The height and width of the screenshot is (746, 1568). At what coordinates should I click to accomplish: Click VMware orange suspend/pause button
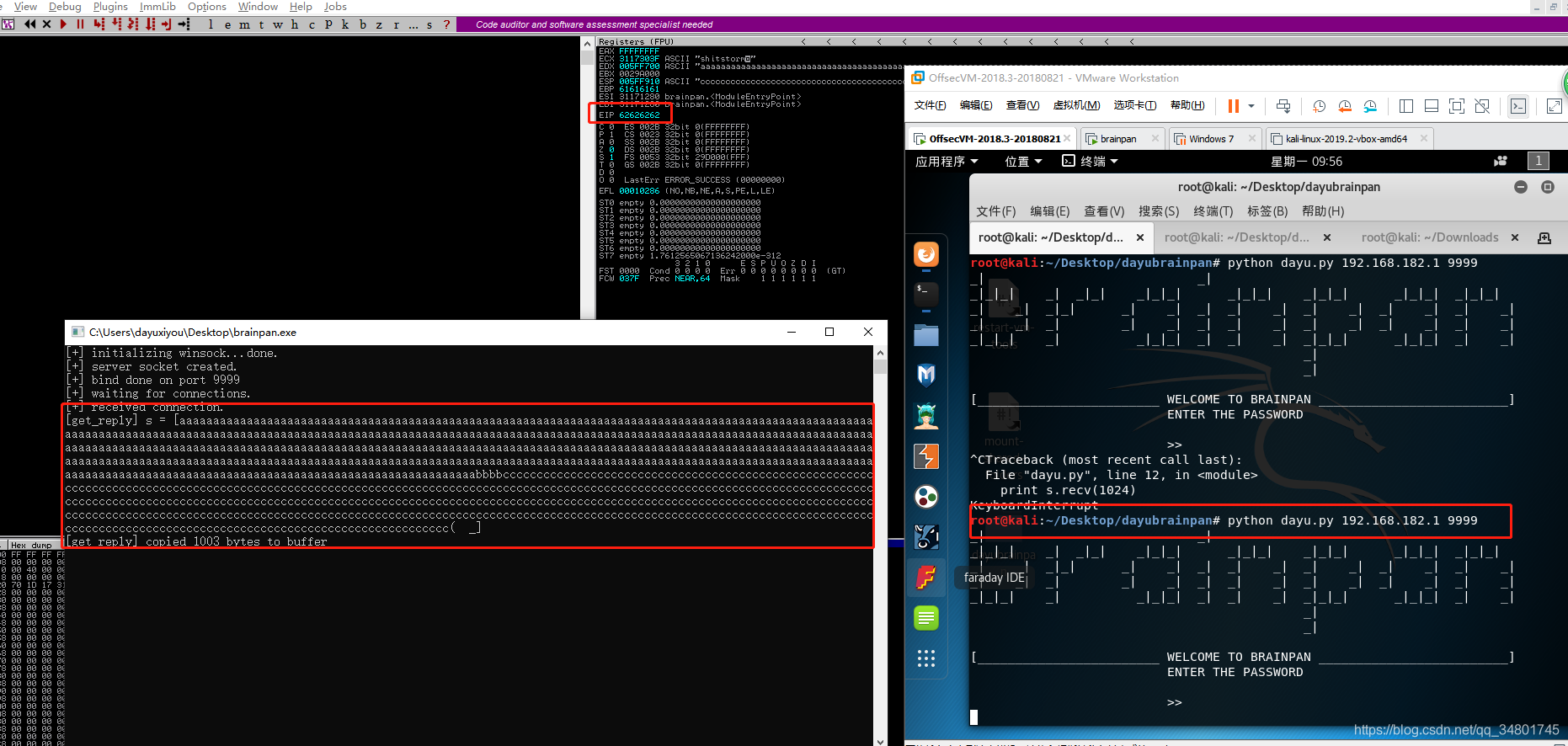coord(1234,106)
